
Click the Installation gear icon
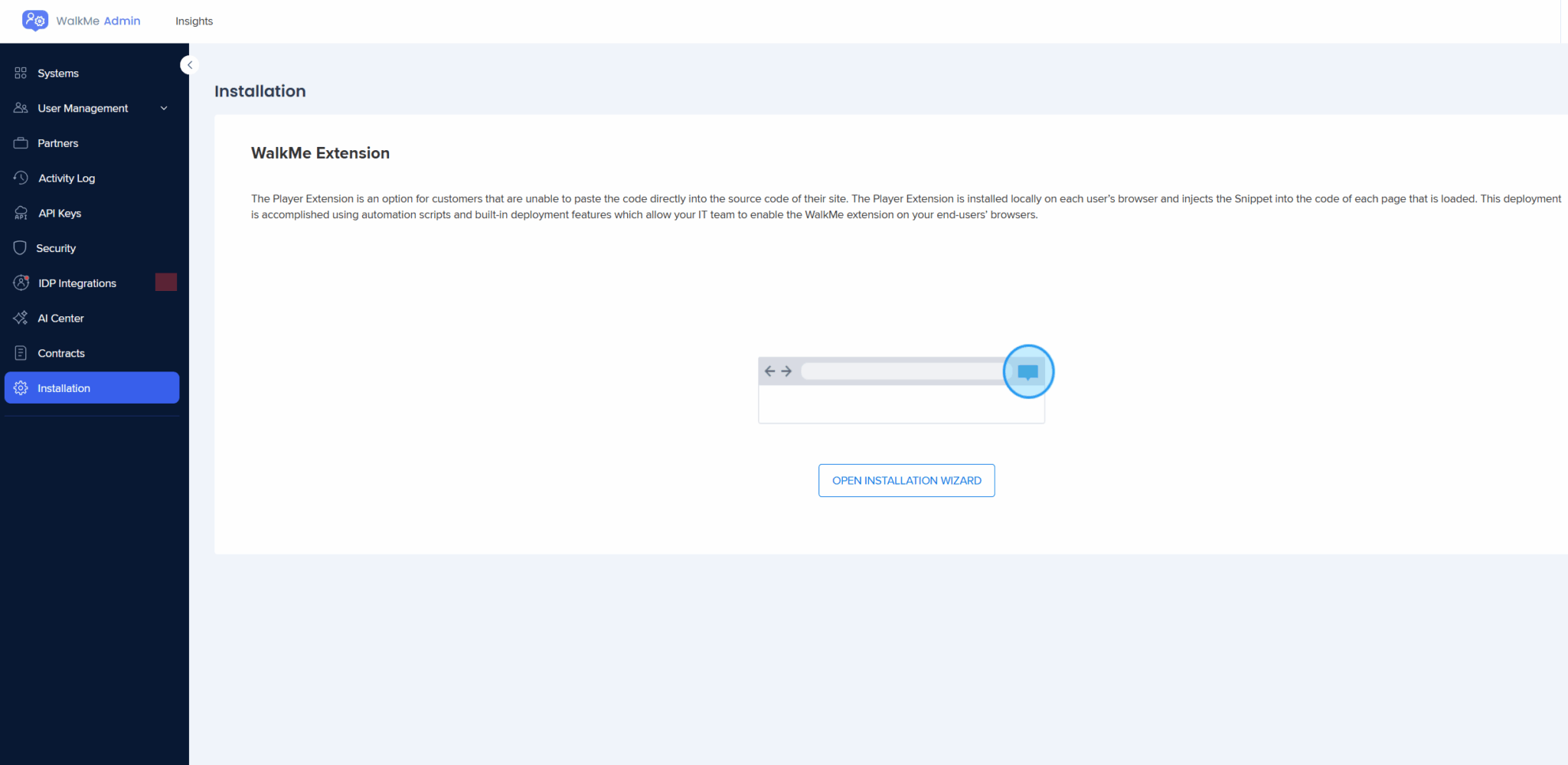(x=21, y=387)
